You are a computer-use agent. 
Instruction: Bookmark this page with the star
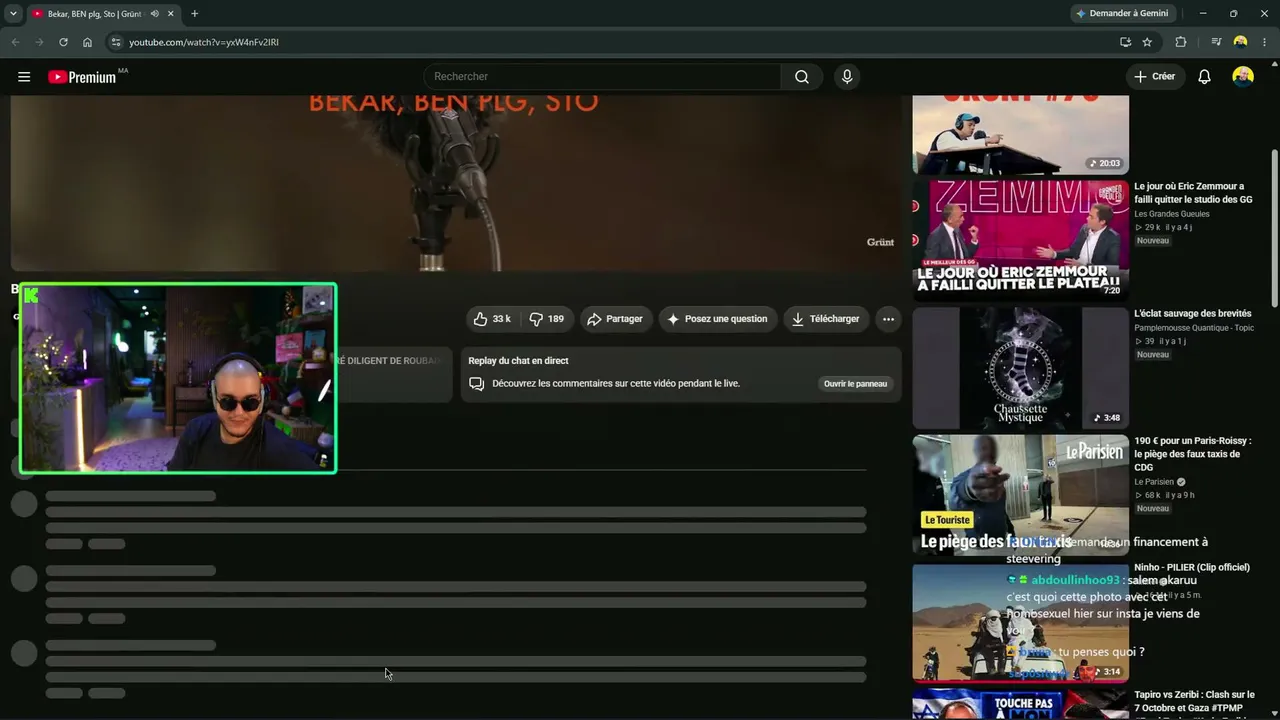click(1147, 42)
